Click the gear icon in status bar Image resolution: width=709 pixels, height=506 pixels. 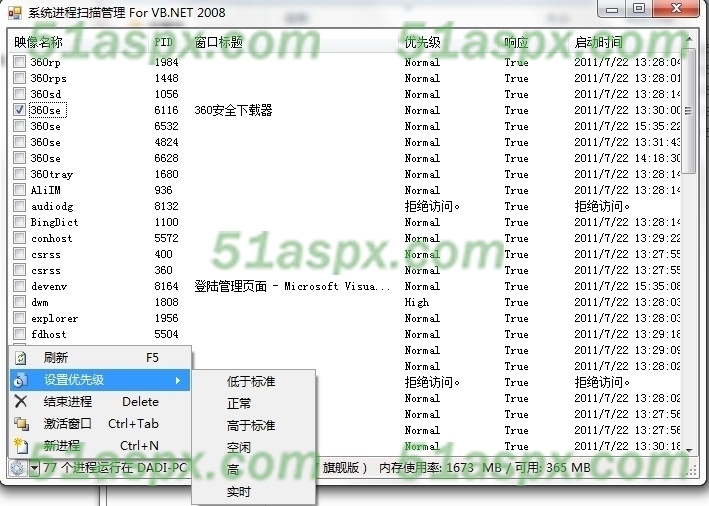(x=18, y=468)
